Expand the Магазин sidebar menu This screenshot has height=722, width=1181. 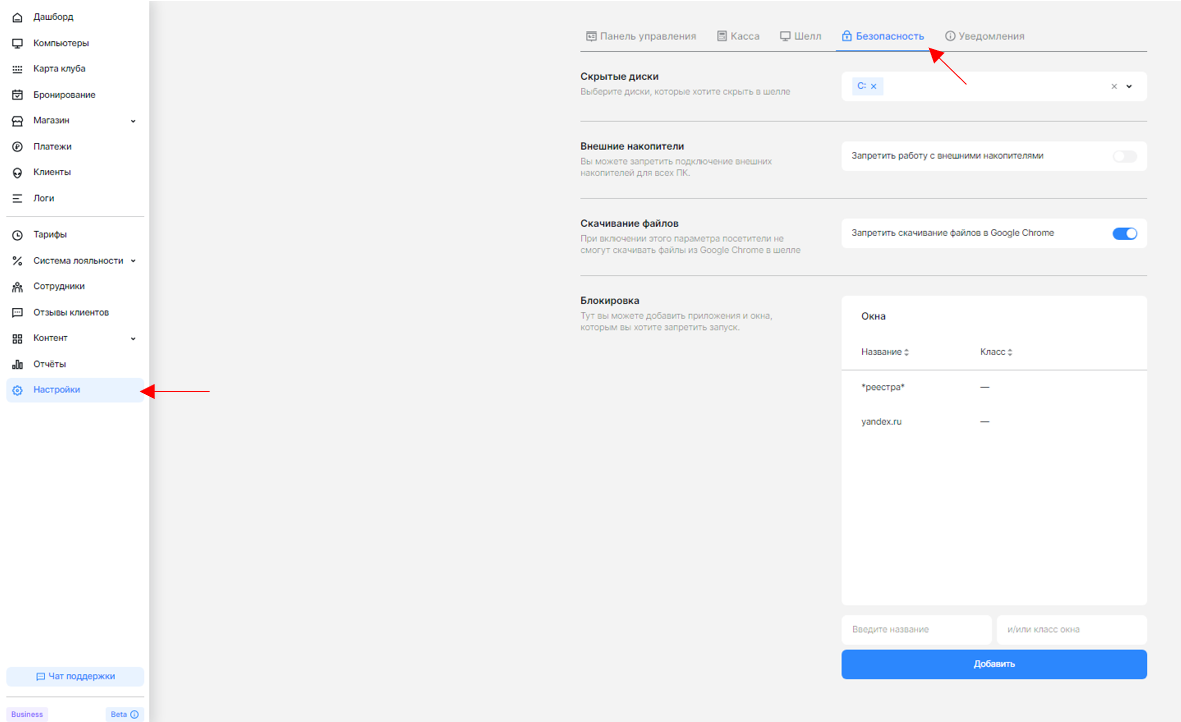point(131,120)
